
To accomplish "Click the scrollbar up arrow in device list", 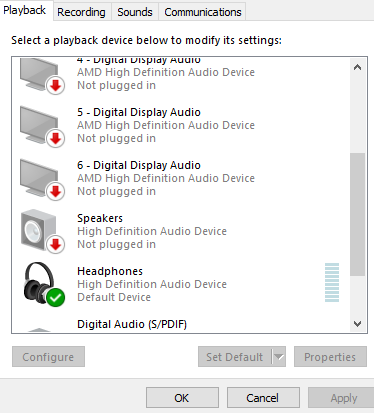I will [358, 68].
